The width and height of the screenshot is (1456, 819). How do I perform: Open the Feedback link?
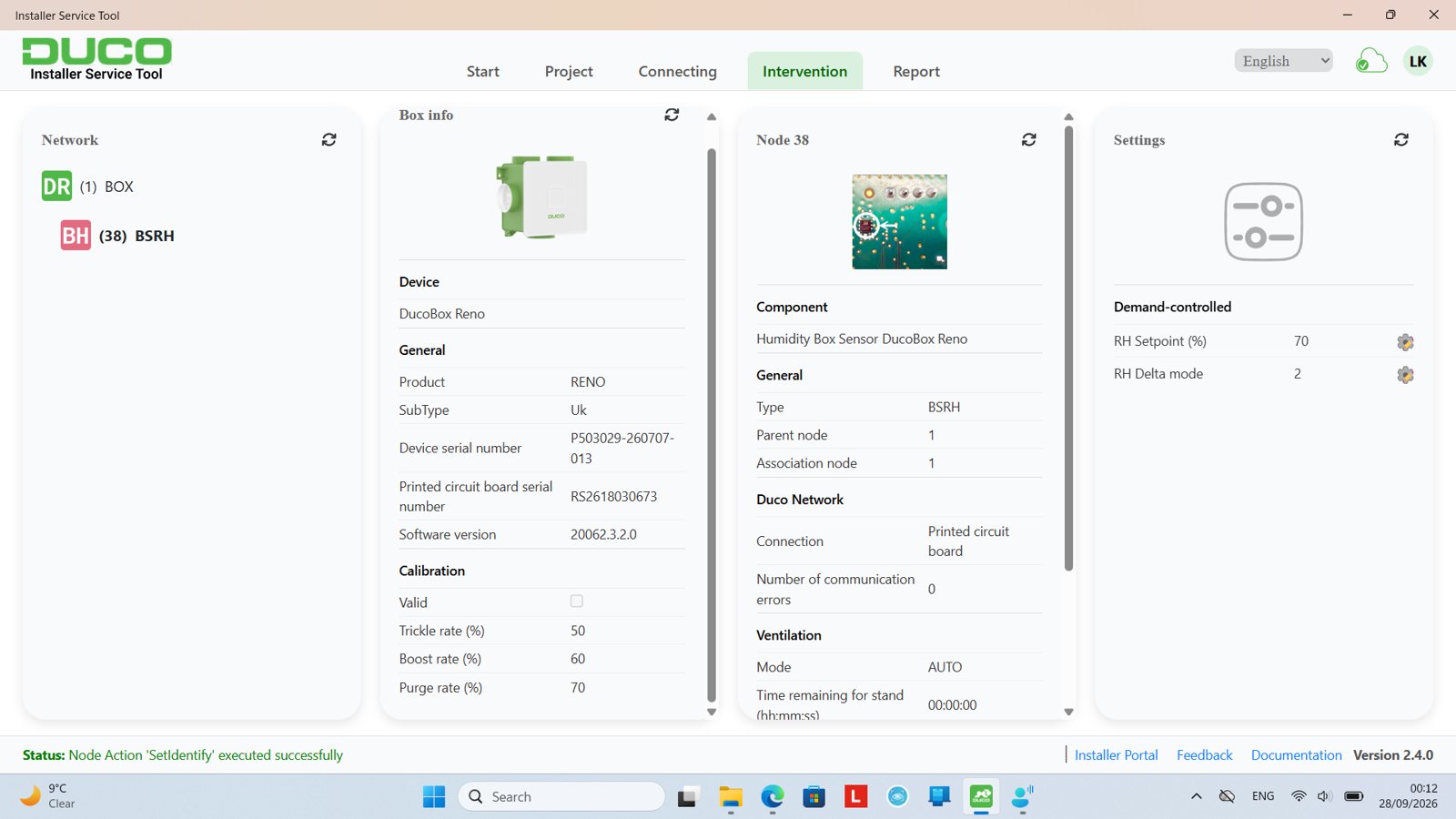coord(1205,755)
